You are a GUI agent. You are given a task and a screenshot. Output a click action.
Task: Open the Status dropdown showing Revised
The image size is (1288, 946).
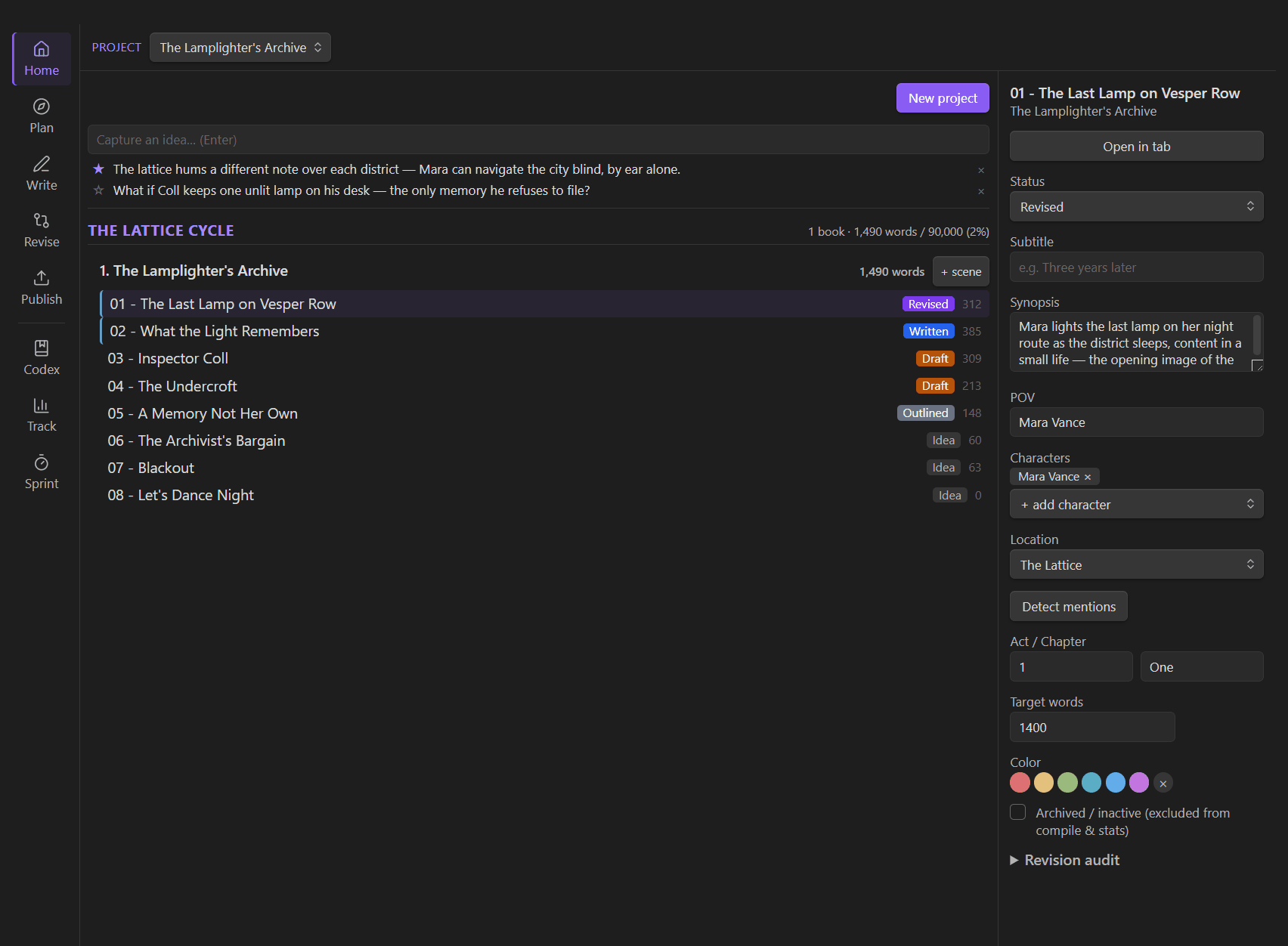(1137, 206)
